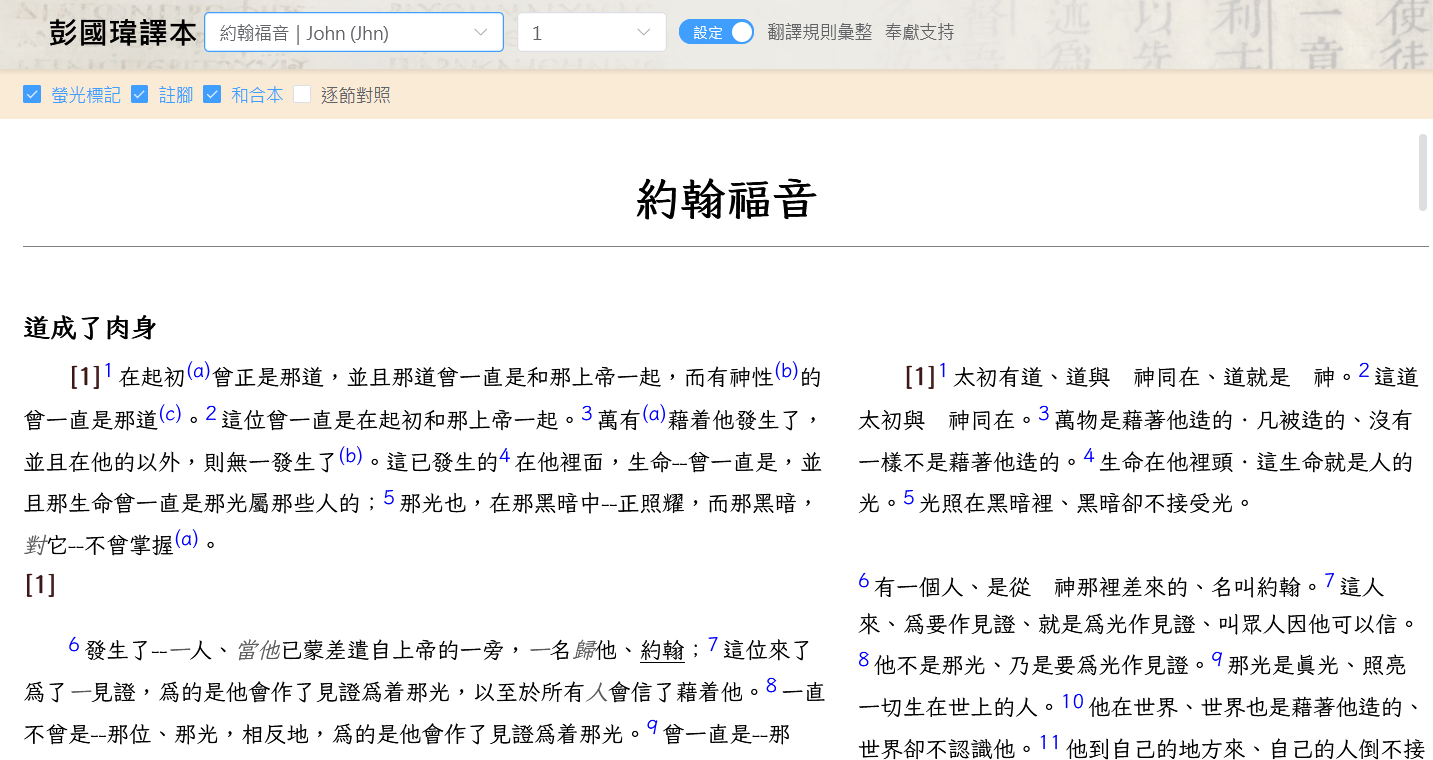Uncheck the 註腳 checkbox
This screenshot has height=760, width=1433.
click(140, 94)
